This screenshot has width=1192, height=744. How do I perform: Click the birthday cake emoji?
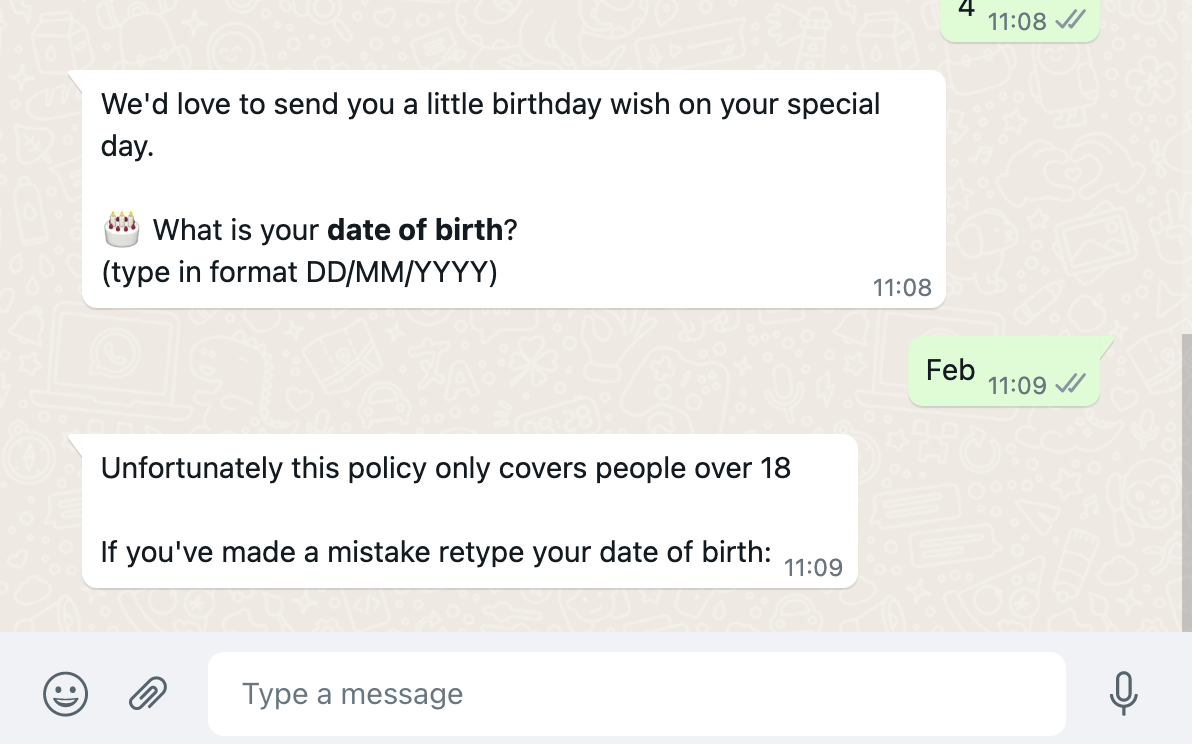[122, 230]
